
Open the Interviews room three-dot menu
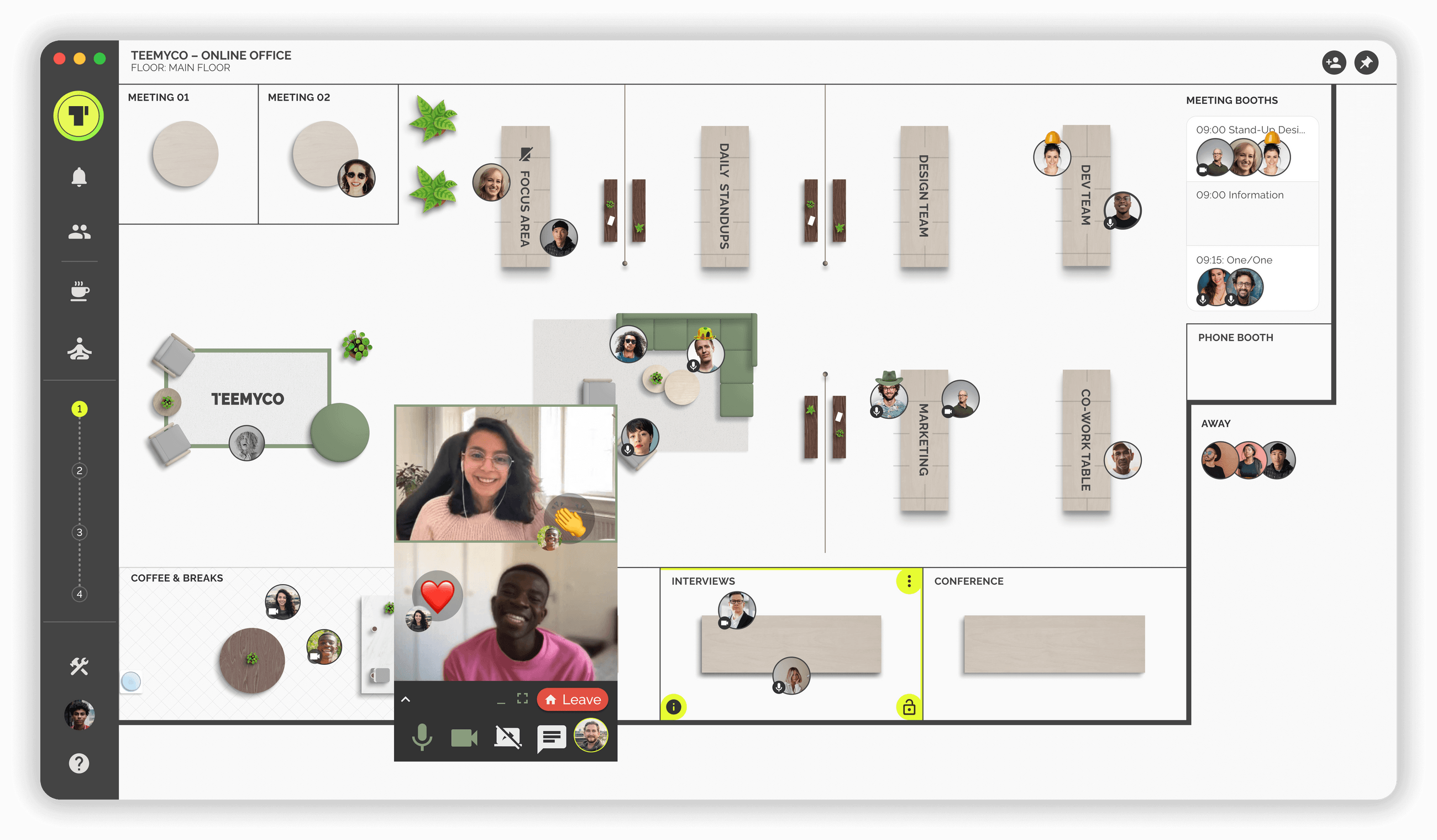(x=909, y=581)
